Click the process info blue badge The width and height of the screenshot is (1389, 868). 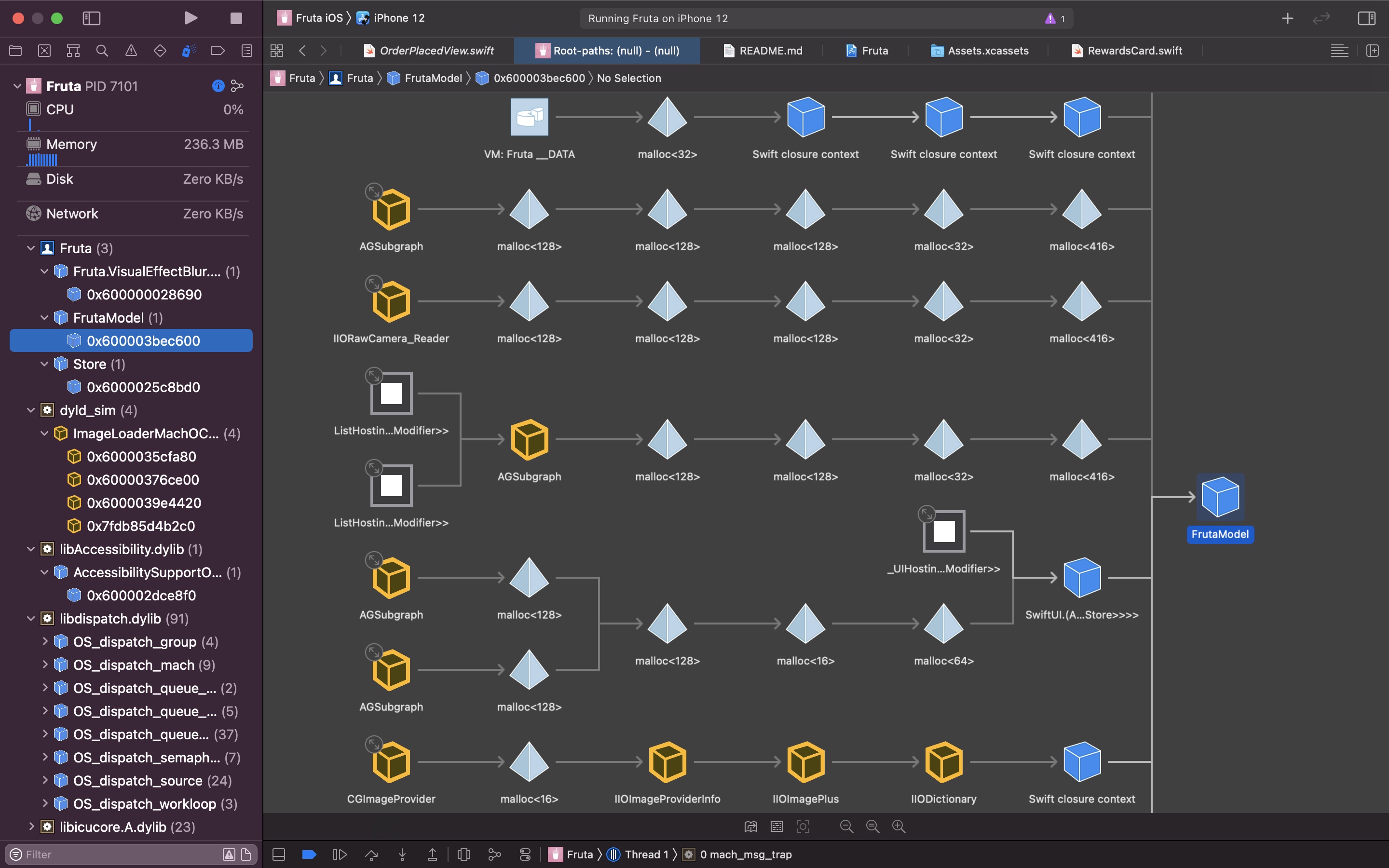pos(218,86)
